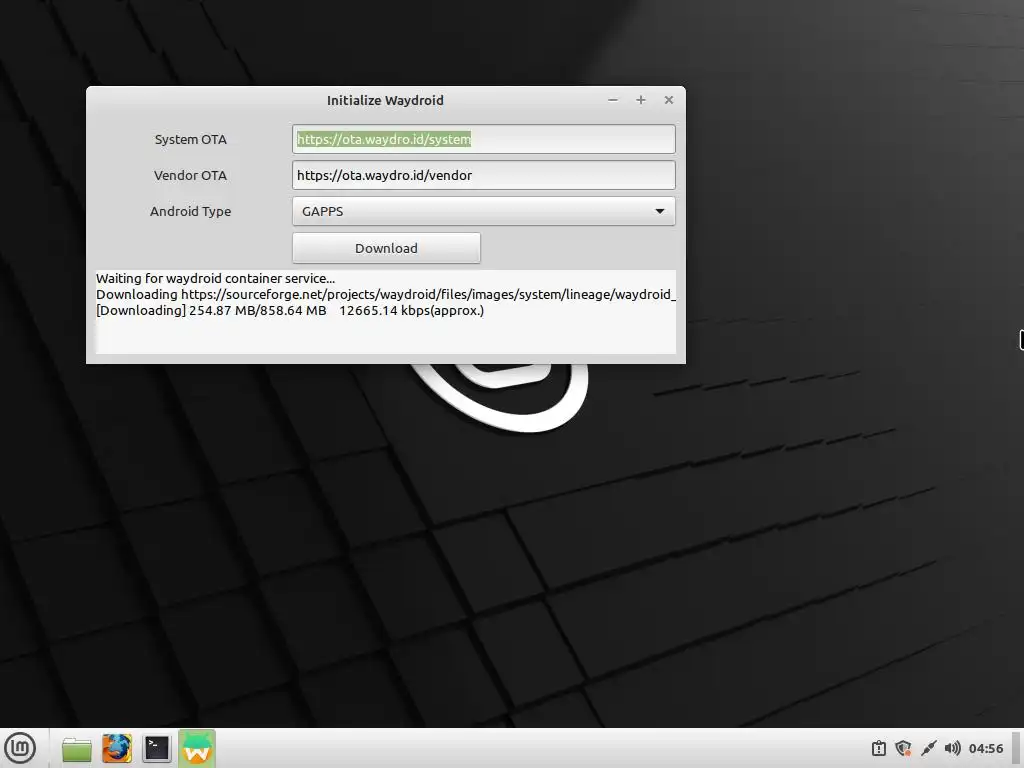Open the volume control tray icon
Viewport: 1024px width, 768px height.
click(952, 748)
